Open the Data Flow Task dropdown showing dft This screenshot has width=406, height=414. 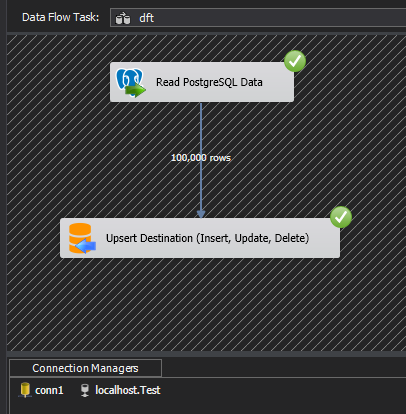258,18
